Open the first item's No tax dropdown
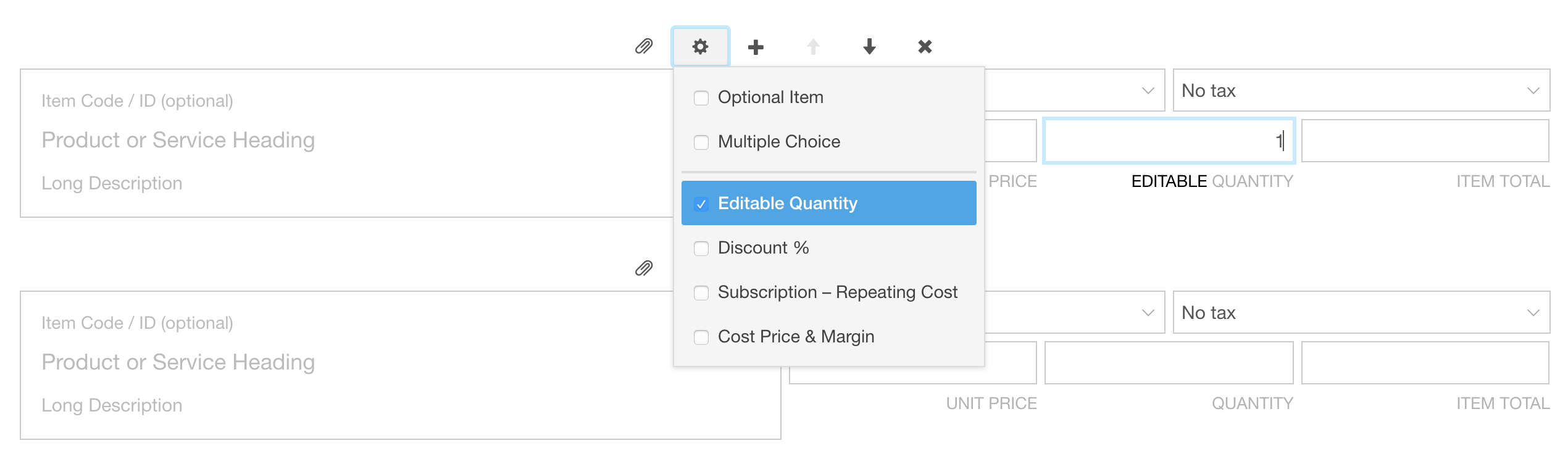This screenshot has width=1568, height=459. click(x=1361, y=91)
